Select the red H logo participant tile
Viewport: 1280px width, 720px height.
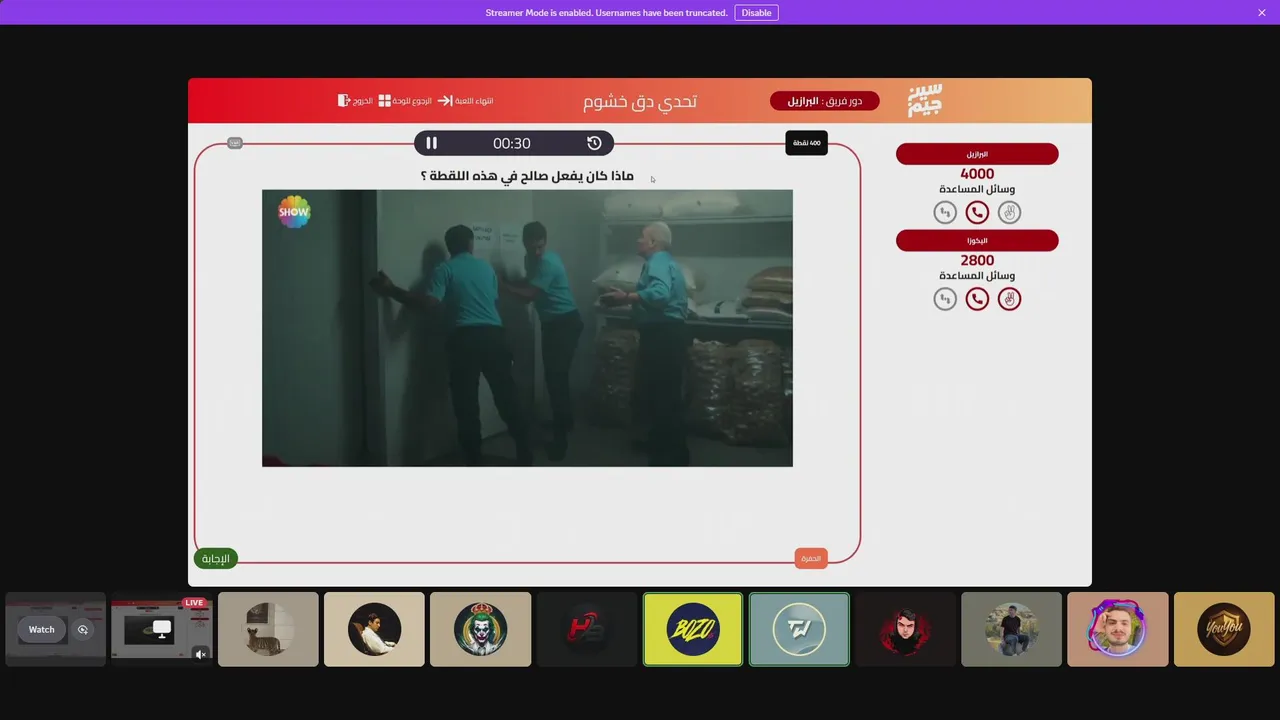(x=586, y=629)
